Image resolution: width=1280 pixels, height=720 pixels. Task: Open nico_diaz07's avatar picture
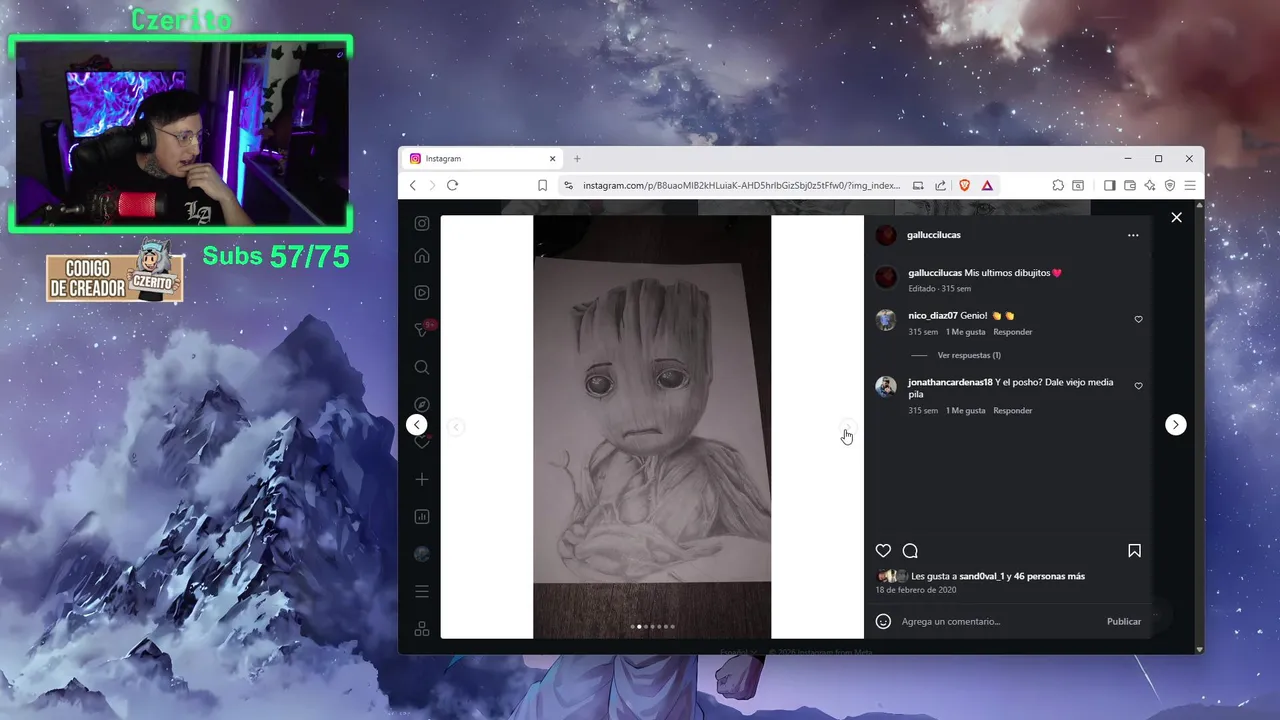886,320
